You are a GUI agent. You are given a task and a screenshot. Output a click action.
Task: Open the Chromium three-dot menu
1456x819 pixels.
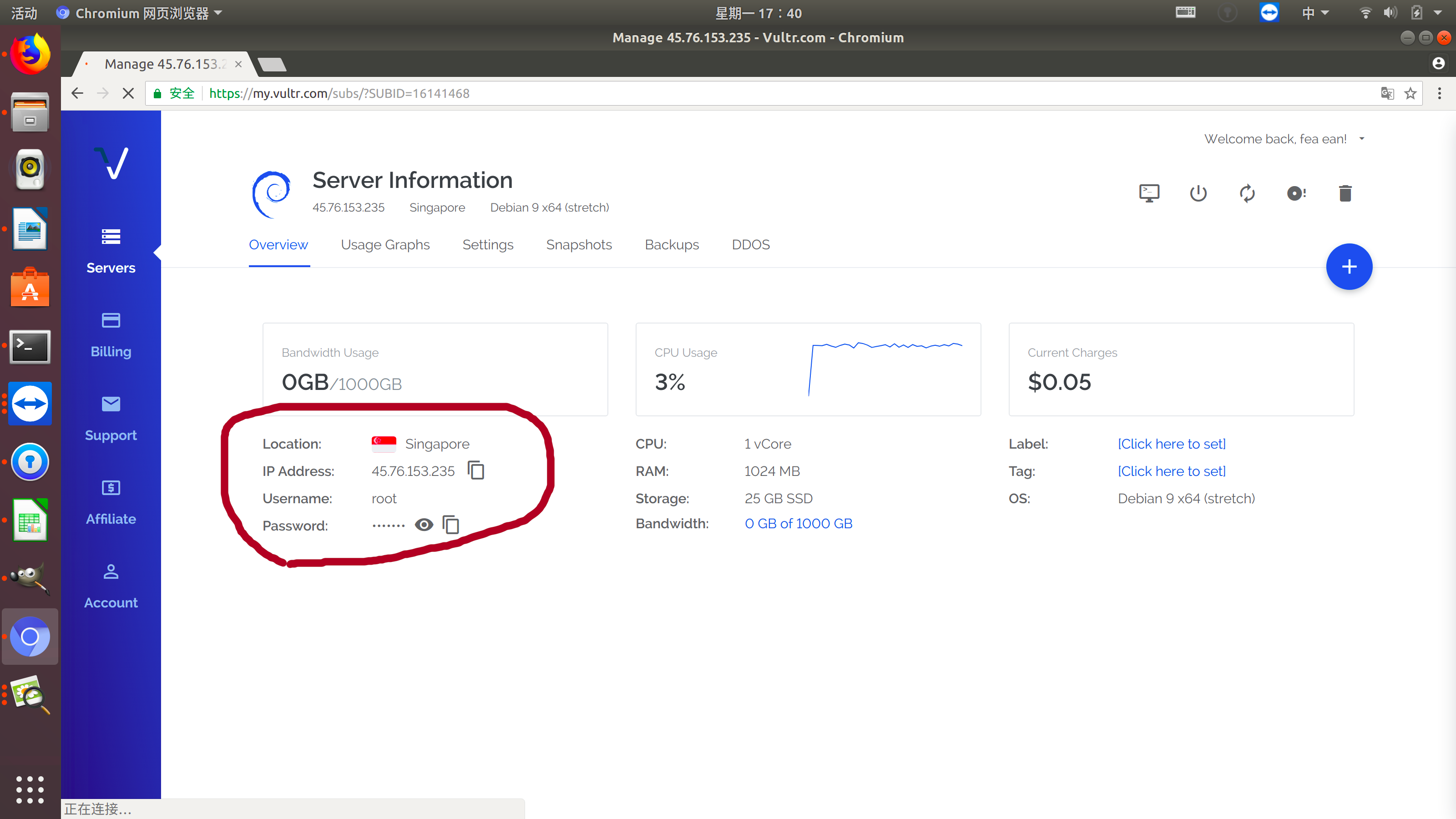(1439, 93)
